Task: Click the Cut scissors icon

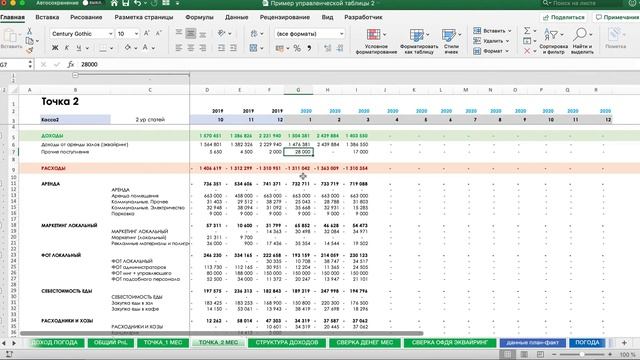Action: coord(29,31)
